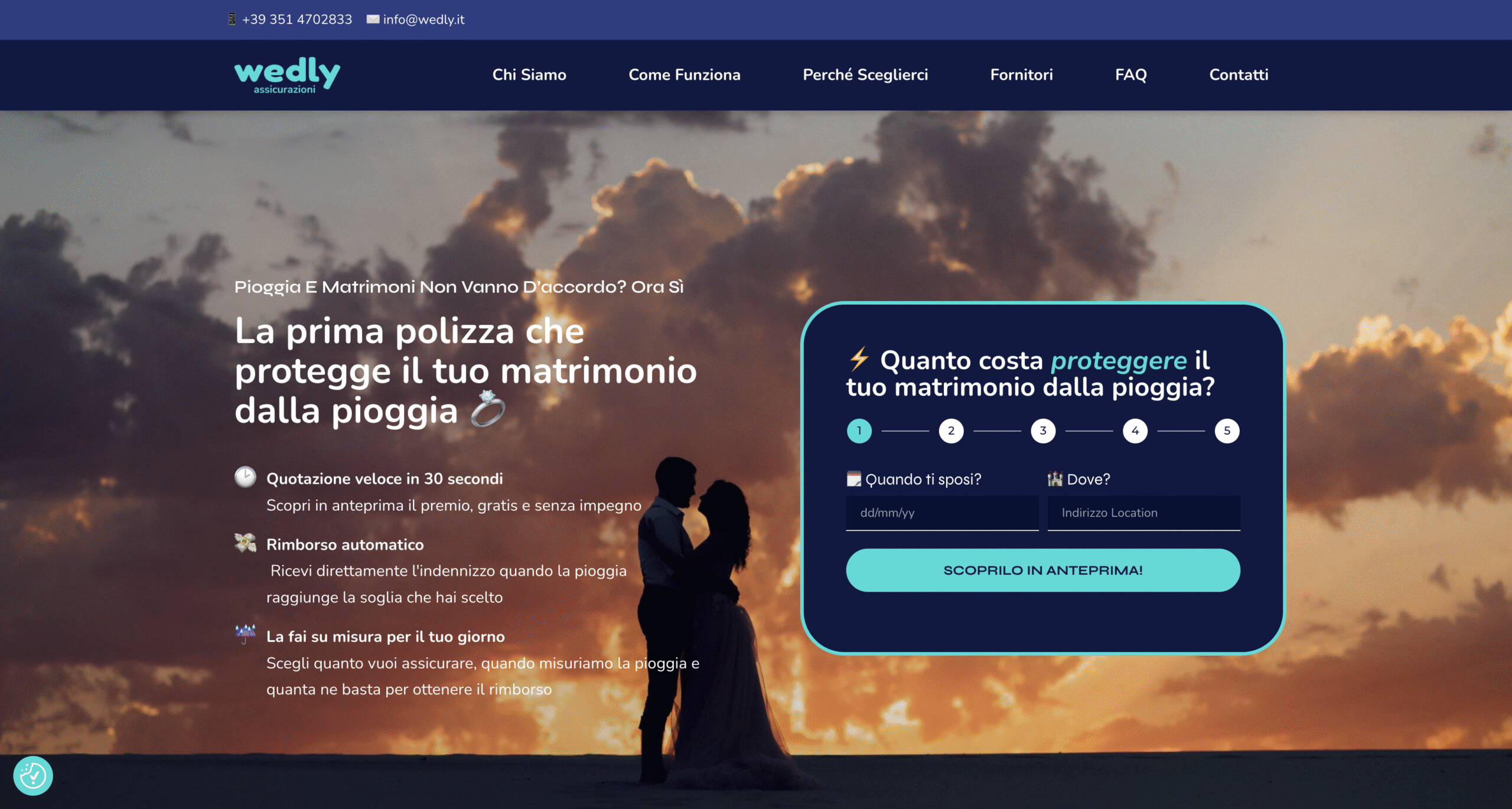Click the clock icon beside Quotazione veloce
The width and height of the screenshot is (1512, 809).
click(245, 477)
